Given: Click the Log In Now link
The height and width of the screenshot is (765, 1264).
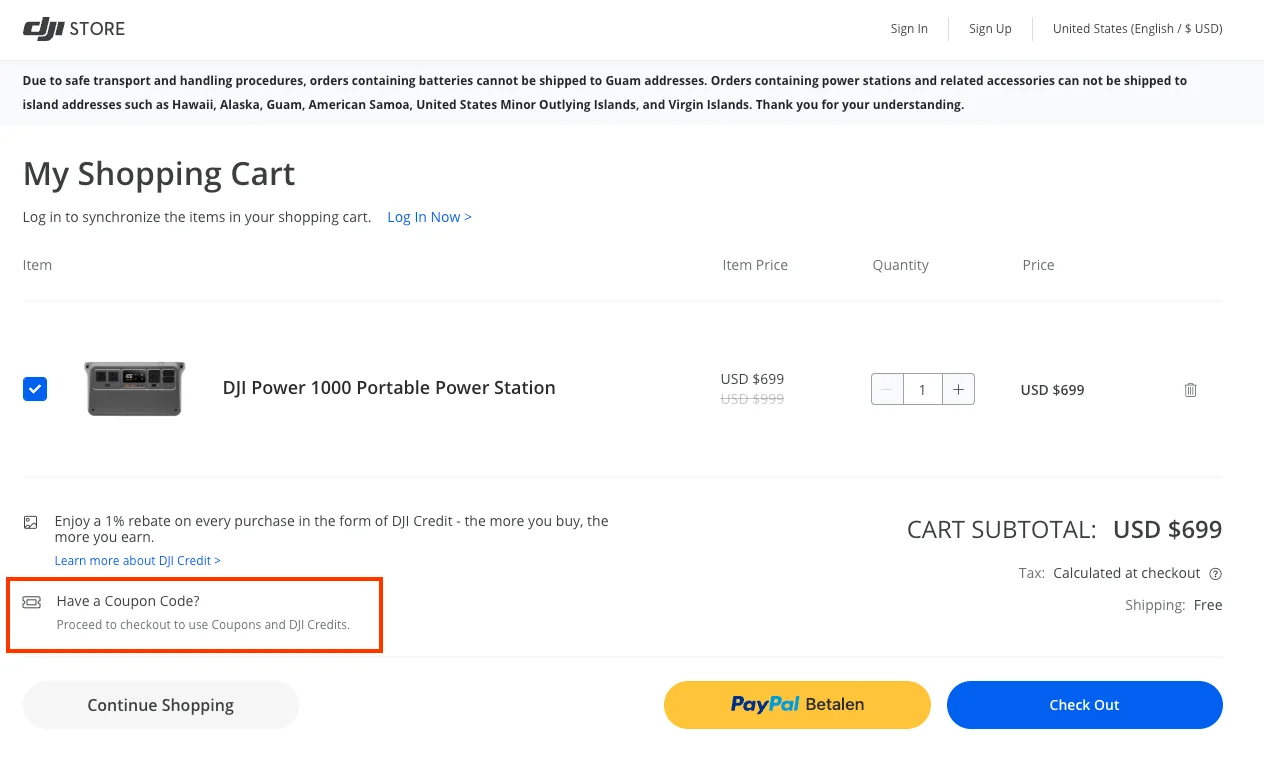Looking at the screenshot, I should [429, 217].
